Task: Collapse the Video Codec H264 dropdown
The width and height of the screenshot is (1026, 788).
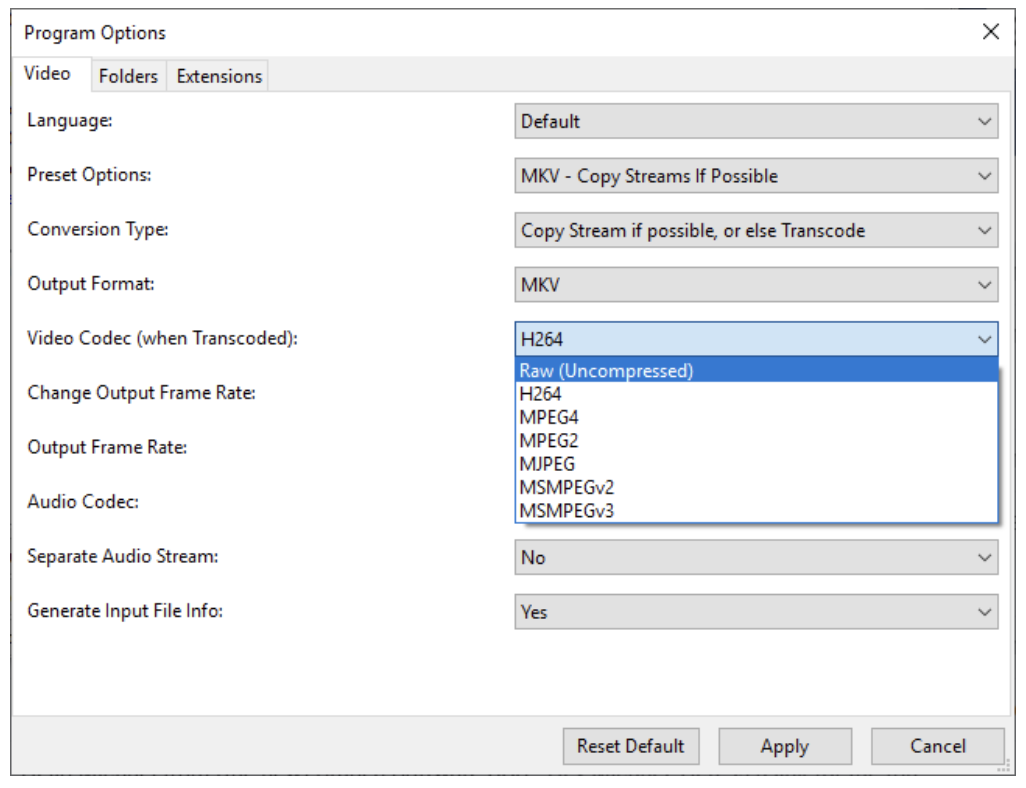Action: click(x=756, y=339)
